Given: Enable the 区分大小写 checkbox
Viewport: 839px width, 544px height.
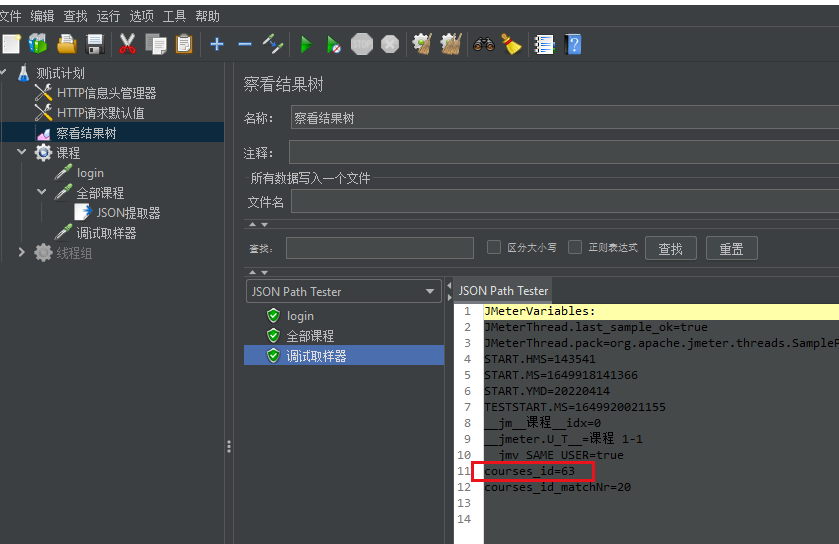Looking at the screenshot, I should (494, 247).
